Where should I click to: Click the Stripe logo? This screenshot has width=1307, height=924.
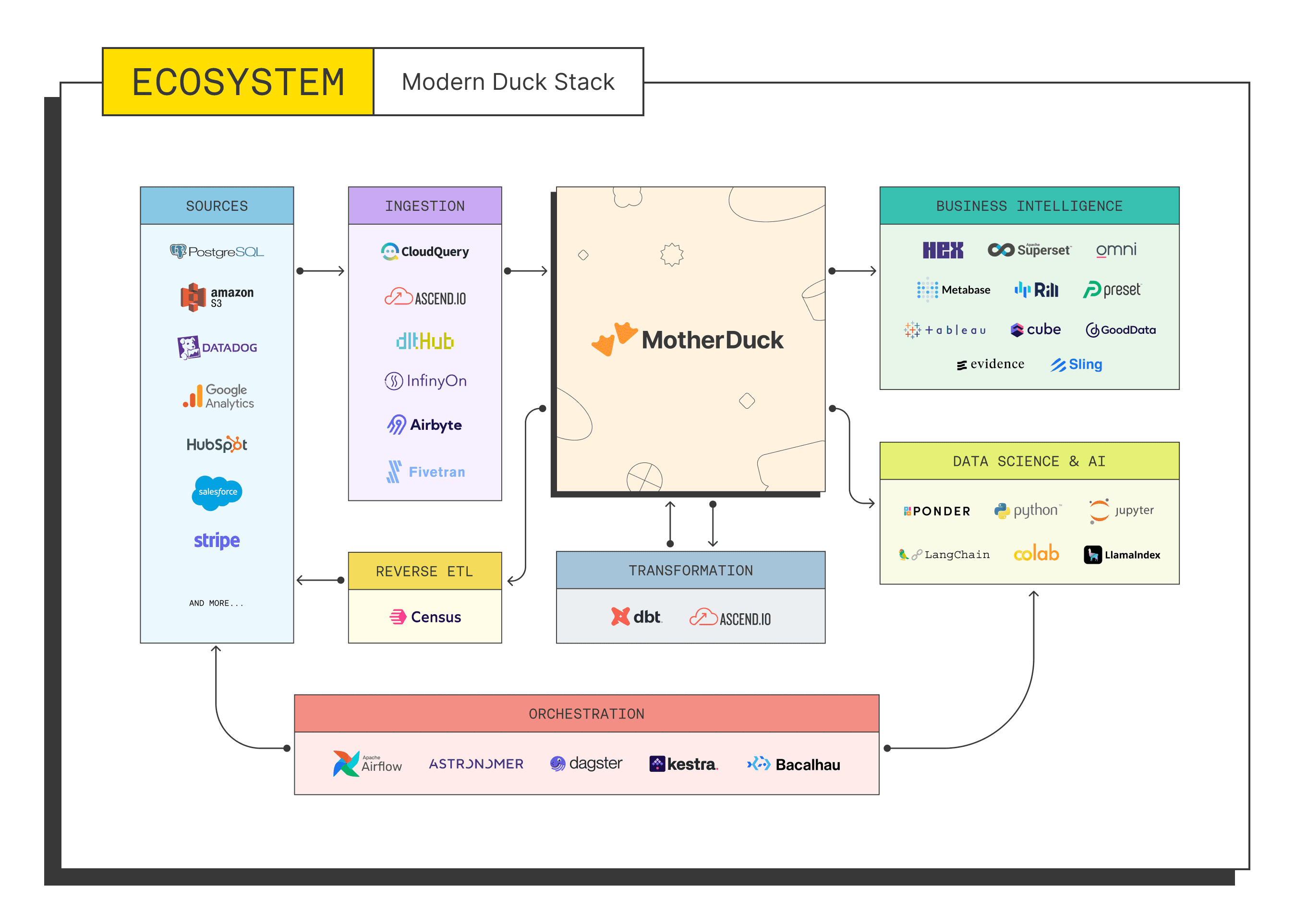[x=217, y=540]
